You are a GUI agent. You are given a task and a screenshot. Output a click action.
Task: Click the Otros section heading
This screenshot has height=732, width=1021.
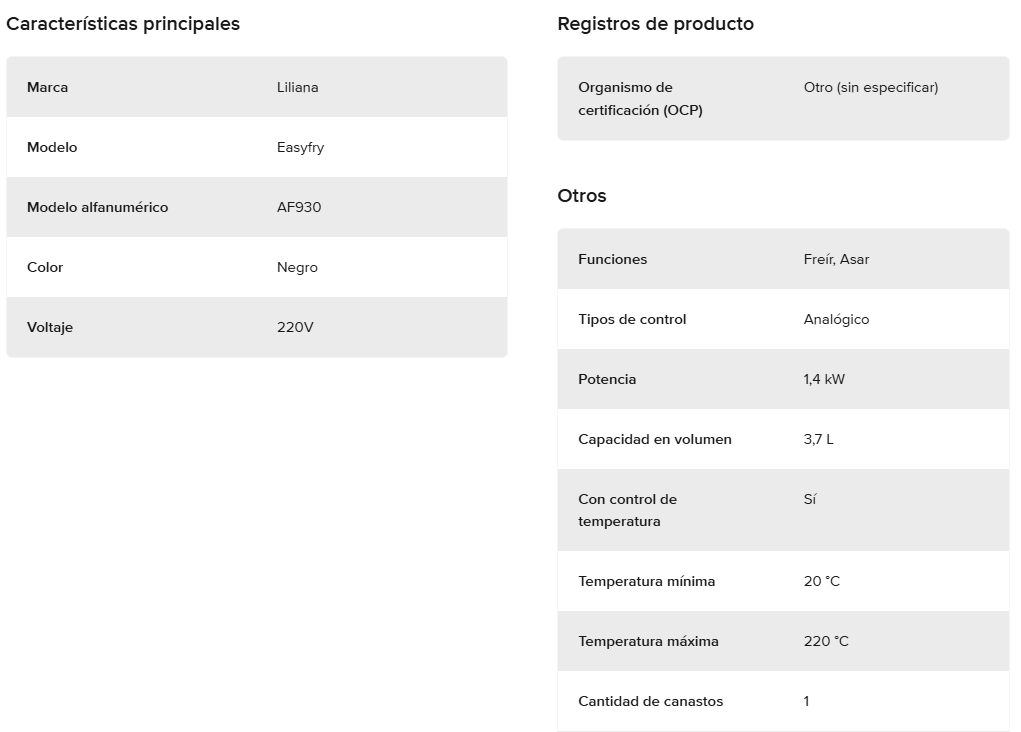click(581, 196)
